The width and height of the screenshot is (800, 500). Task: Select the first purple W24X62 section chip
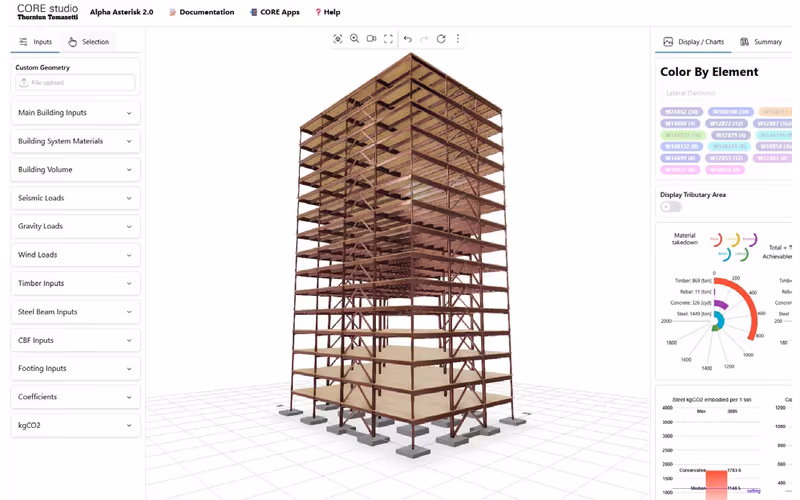[682, 112]
